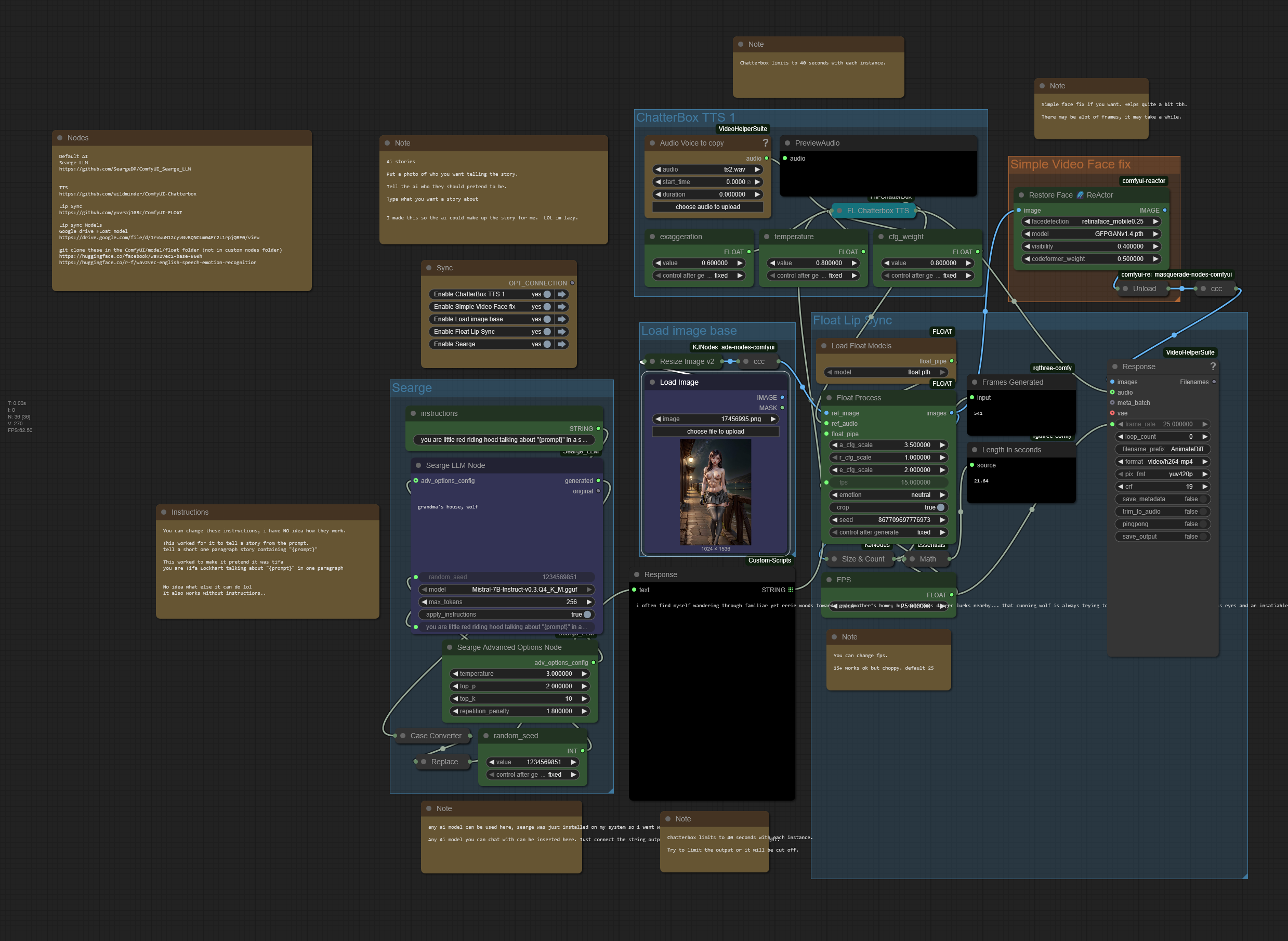Click the Load Image preview thumbnail
The image size is (1288, 941).
(x=716, y=492)
